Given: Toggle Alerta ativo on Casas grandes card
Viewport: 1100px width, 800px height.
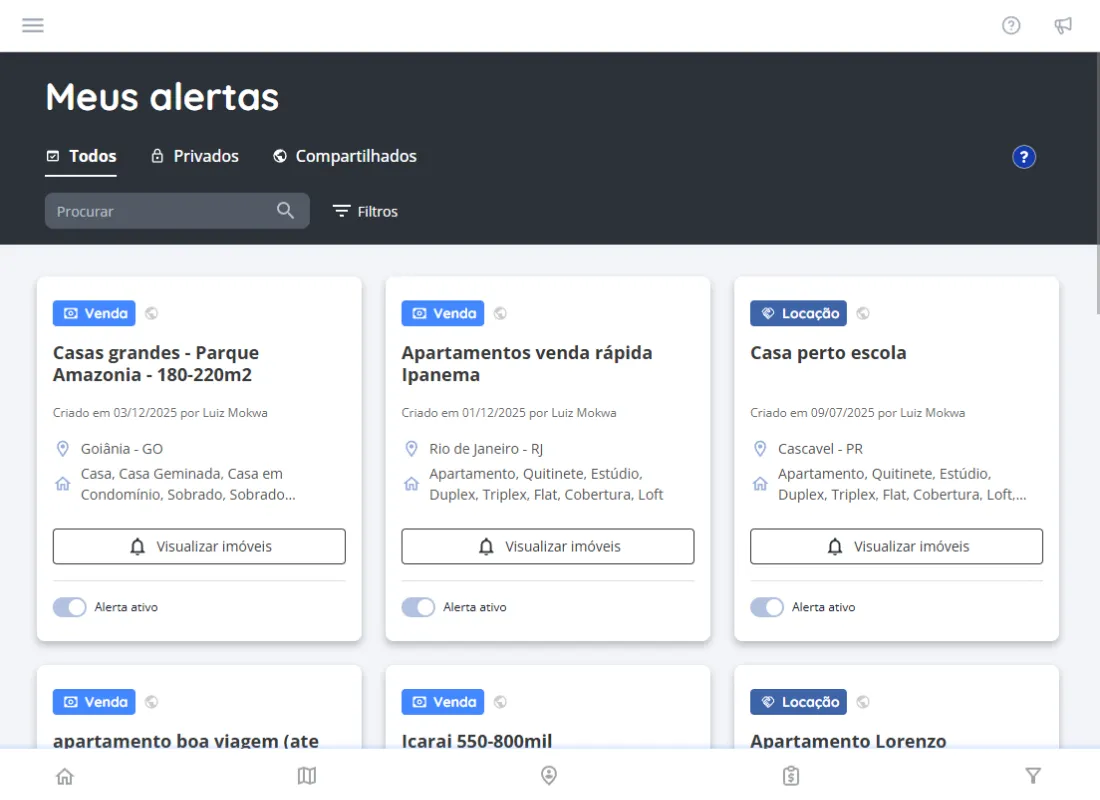Looking at the screenshot, I should point(69,607).
